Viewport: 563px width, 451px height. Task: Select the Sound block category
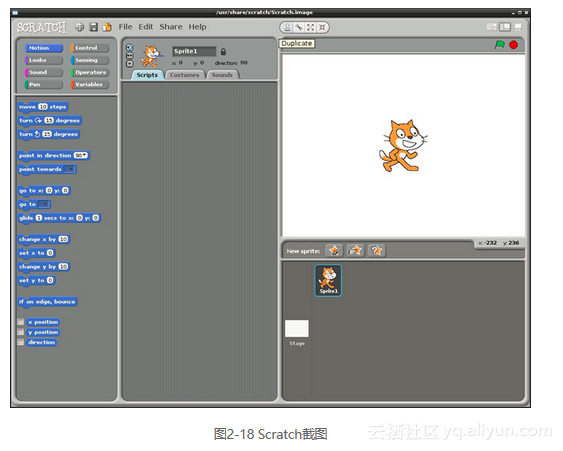[x=43, y=72]
